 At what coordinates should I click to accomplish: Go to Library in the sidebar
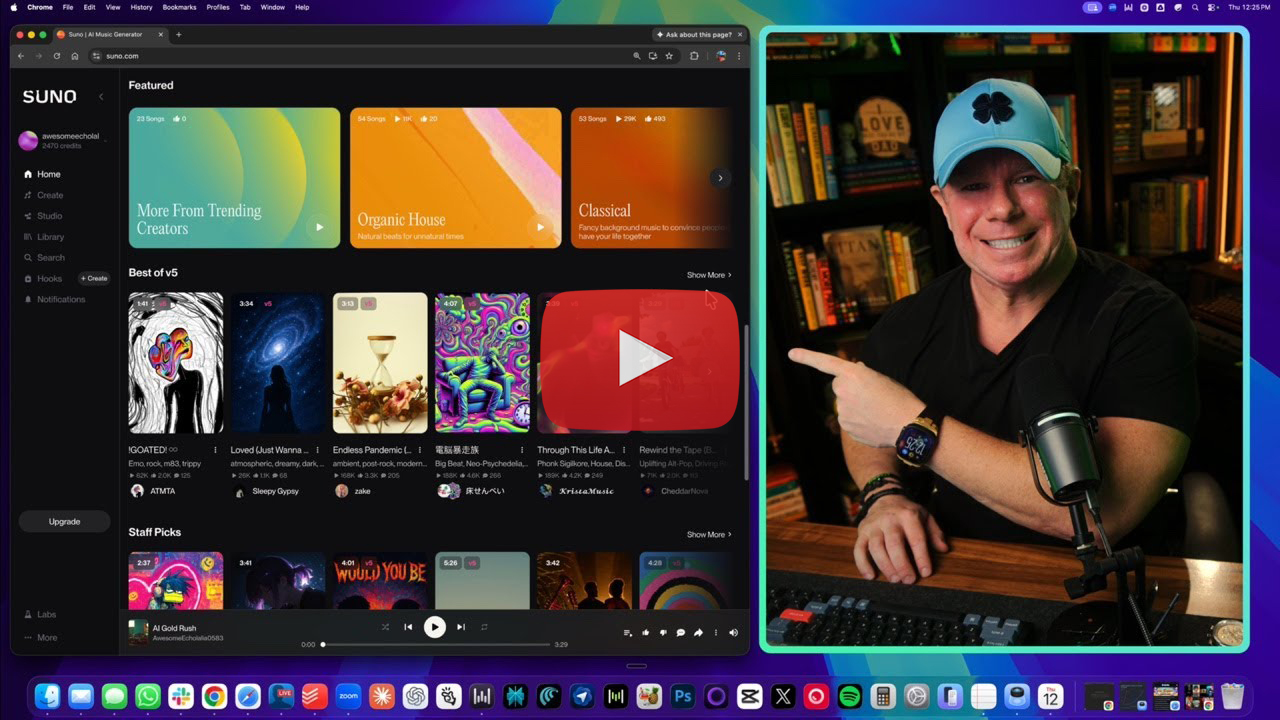pos(50,237)
